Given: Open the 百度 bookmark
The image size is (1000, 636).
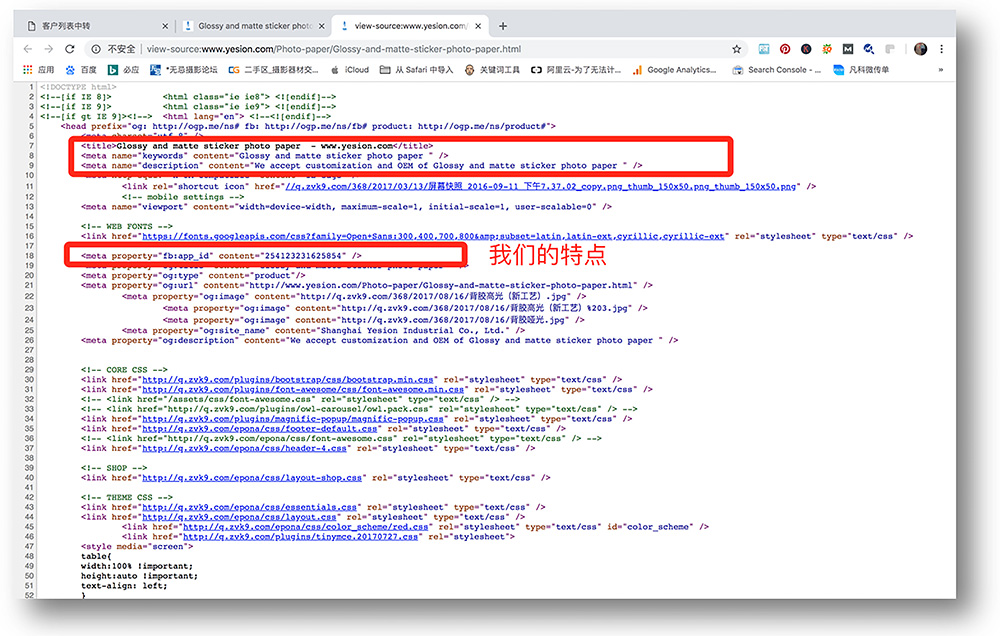Looking at the screenshot, I should coord(81,70).
